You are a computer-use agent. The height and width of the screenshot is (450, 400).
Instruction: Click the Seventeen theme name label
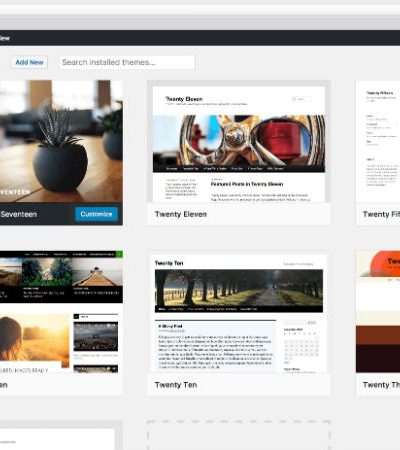point(18,214)
